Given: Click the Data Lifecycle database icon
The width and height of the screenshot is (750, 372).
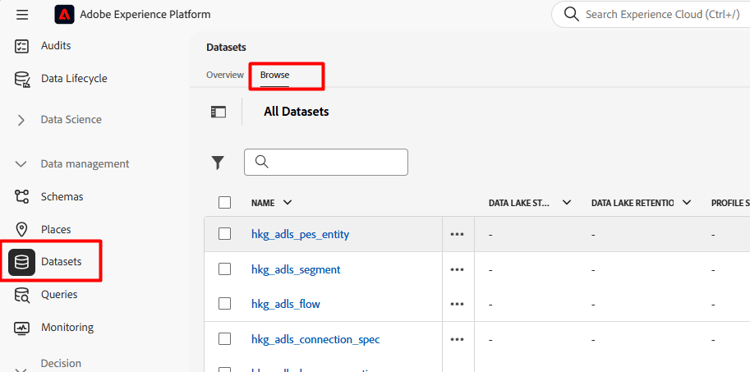Looking at the screenshot, I should 22,79.
